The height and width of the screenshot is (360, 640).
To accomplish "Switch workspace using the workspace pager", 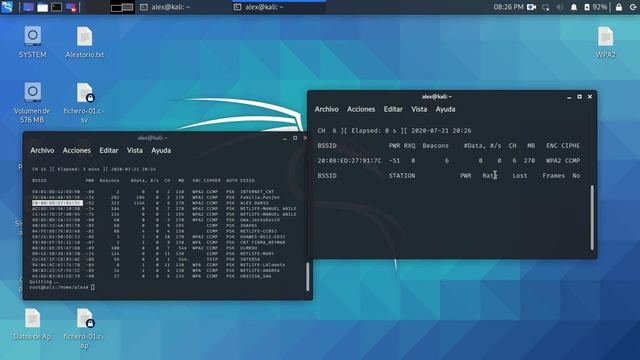I will [122, 7].
